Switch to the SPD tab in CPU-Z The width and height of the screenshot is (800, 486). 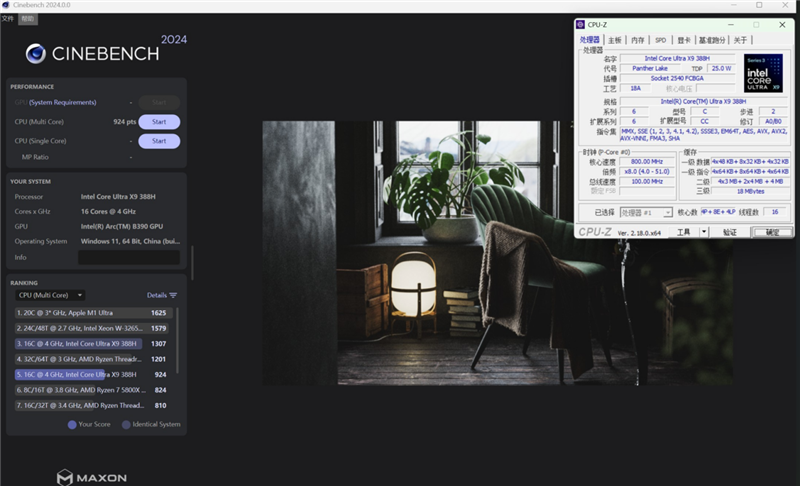(x=661, y=40)
